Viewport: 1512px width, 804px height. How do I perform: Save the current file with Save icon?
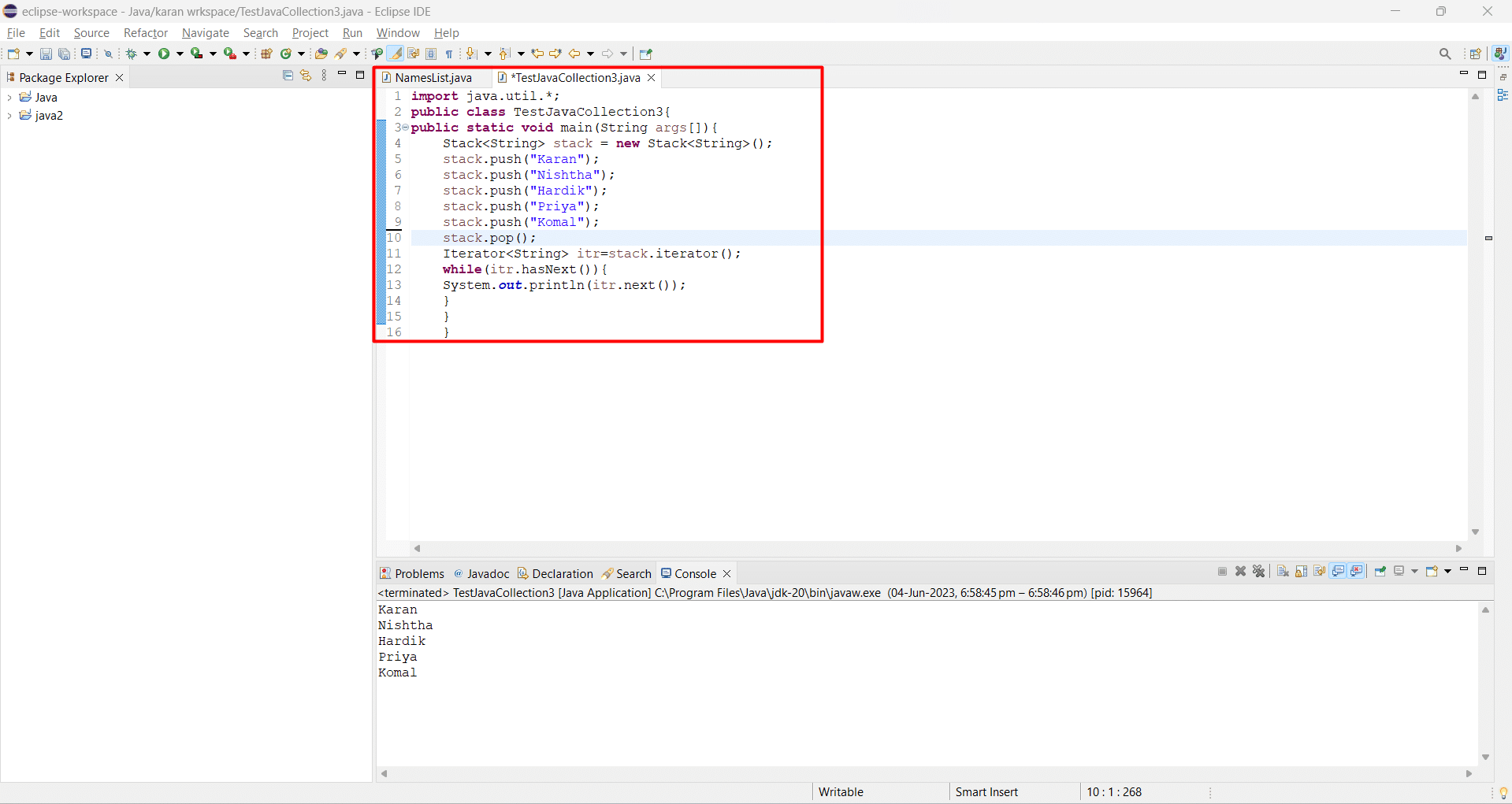coord(46,54)
